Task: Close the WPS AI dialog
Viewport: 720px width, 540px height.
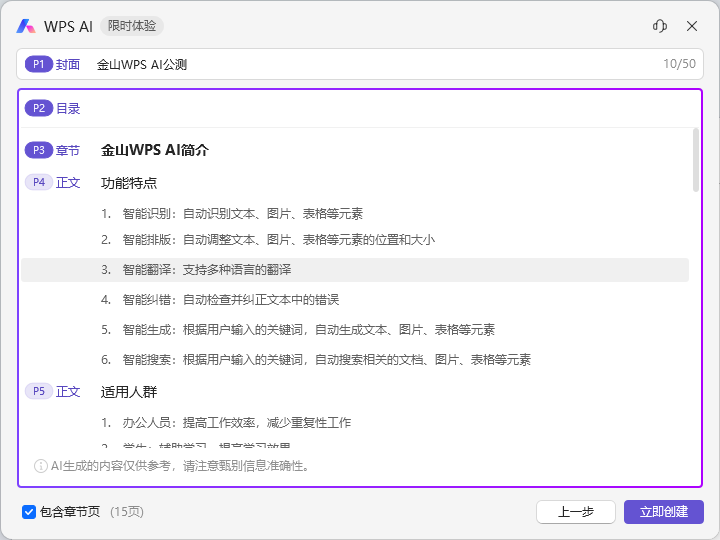Action: click(692, 26)
